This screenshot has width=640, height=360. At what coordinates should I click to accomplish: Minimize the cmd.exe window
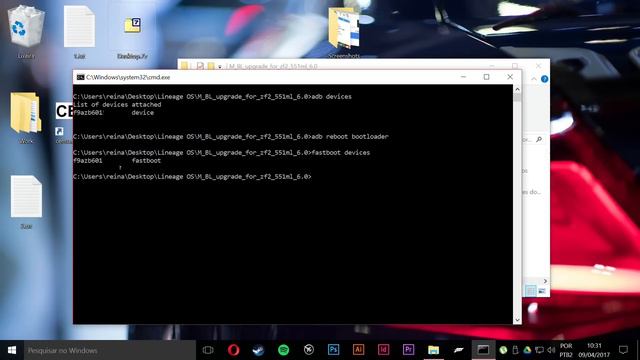(463, 77)
